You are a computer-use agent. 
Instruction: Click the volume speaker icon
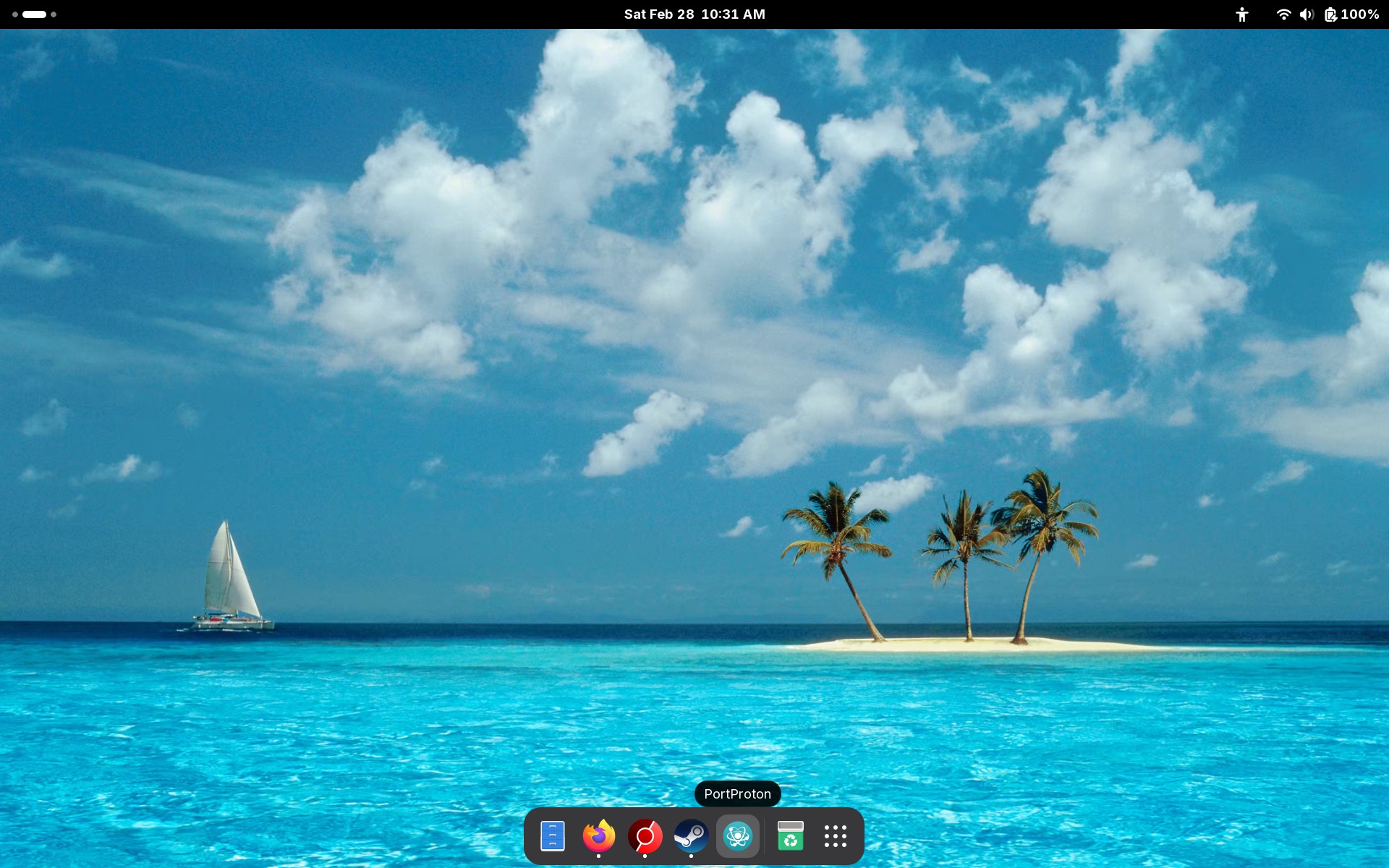coord(1306,14)
